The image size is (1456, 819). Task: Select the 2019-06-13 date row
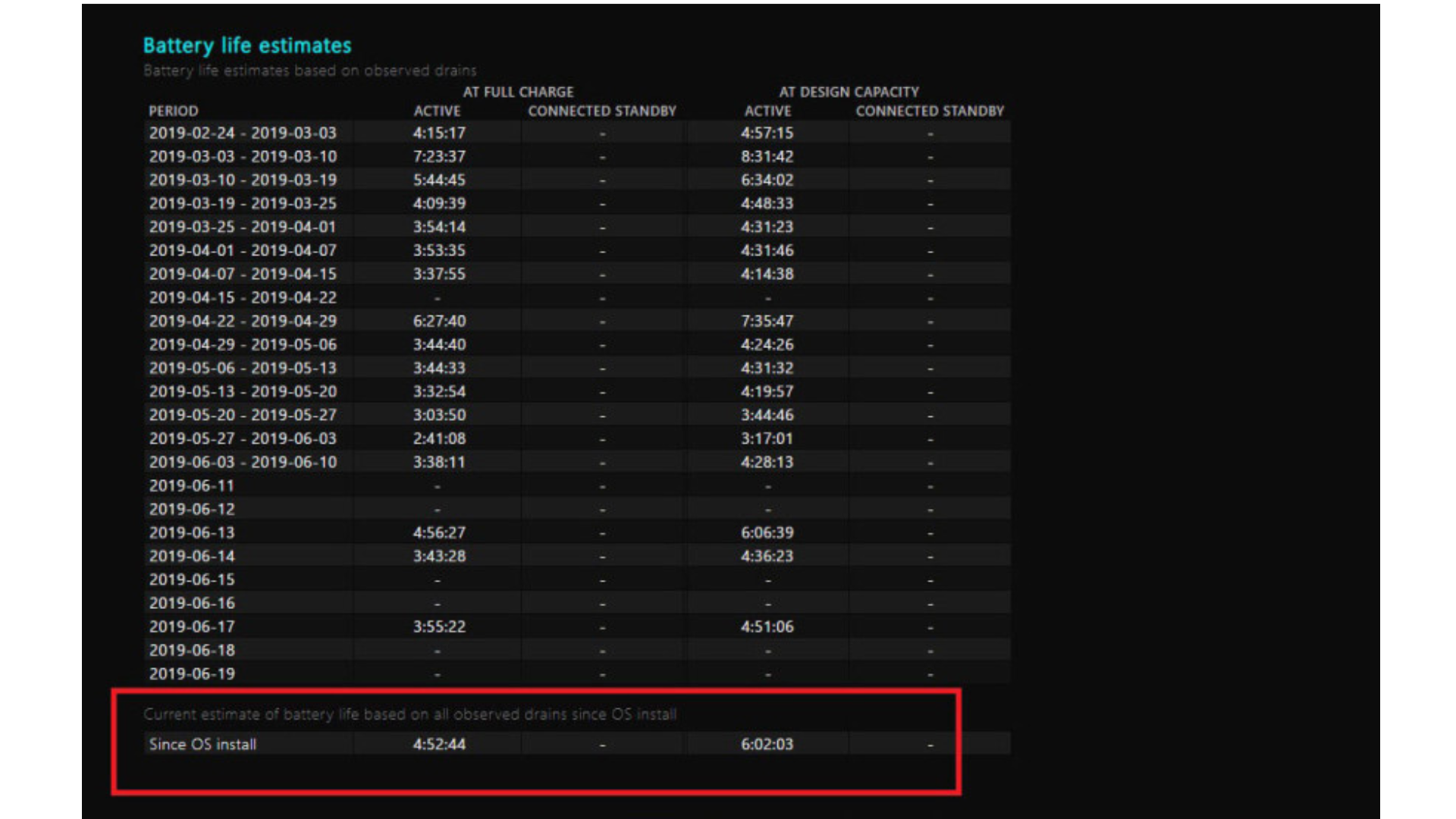coord(192,532)
